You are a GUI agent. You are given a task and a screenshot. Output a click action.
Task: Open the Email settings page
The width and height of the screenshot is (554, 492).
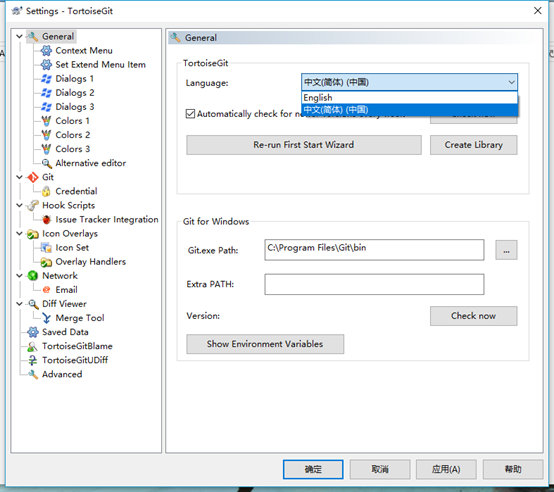(66, 290)
